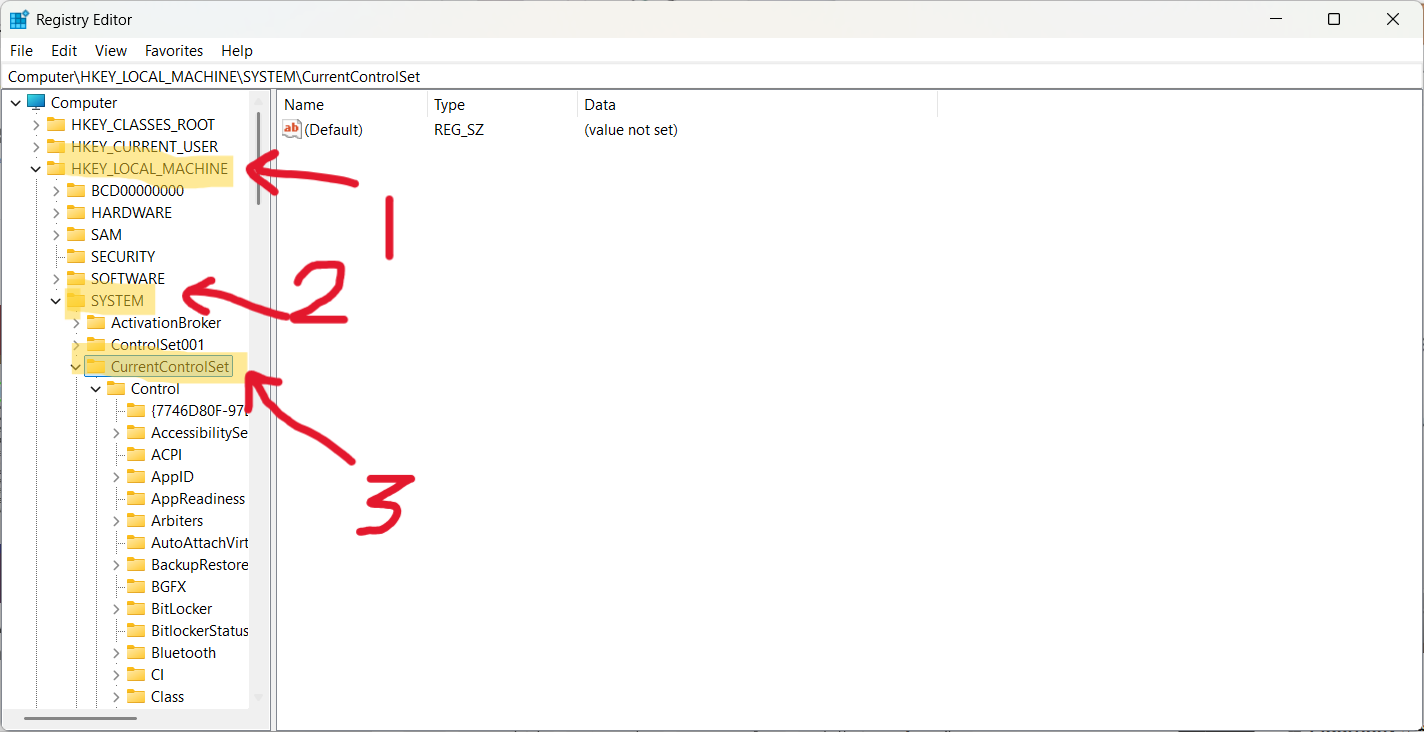
Task: Expand the HARDWARE key
Action: pyautogui.click(x=56, y=212)
